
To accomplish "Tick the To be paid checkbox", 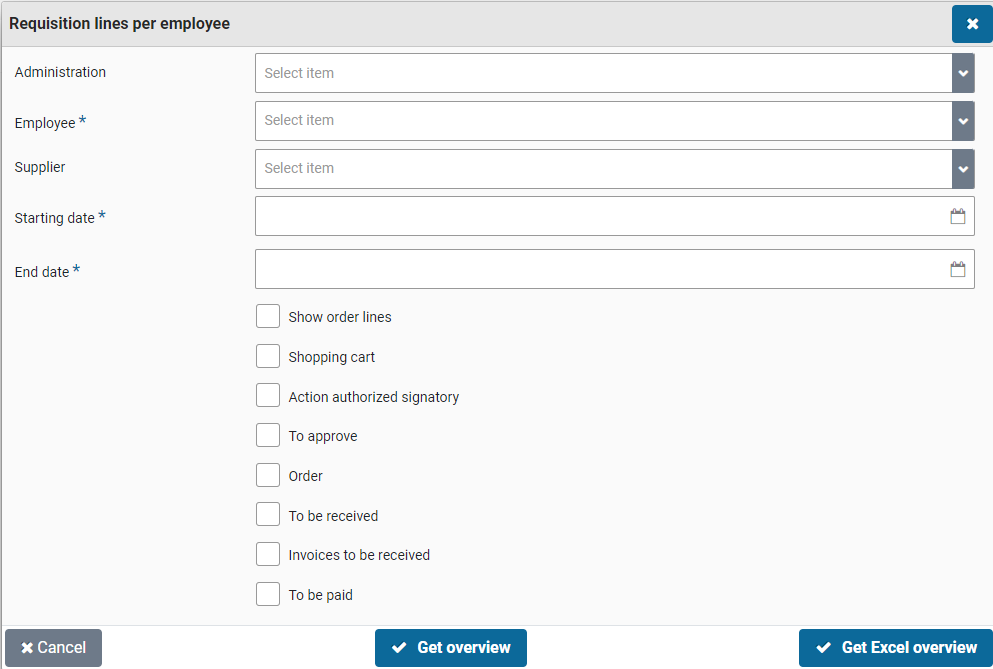I will click(x=268, y=594).
